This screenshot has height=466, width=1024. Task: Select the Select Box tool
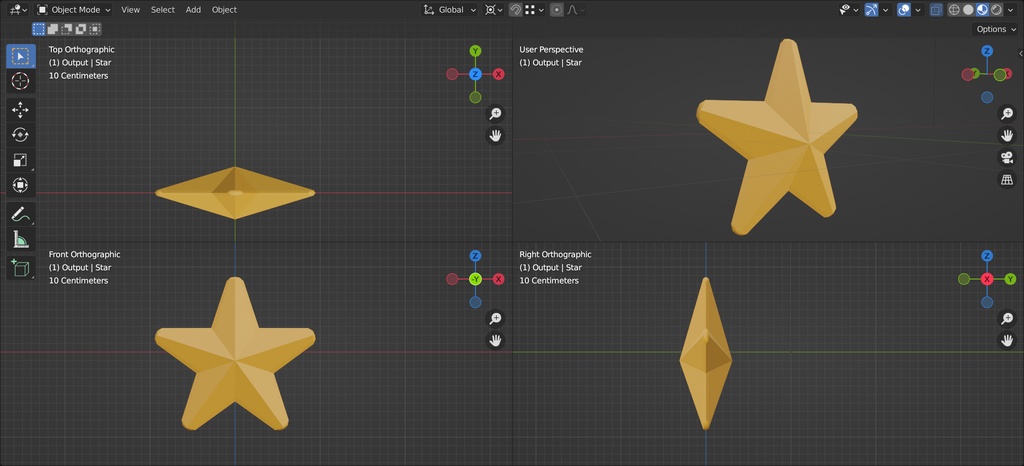pos(20,56)
